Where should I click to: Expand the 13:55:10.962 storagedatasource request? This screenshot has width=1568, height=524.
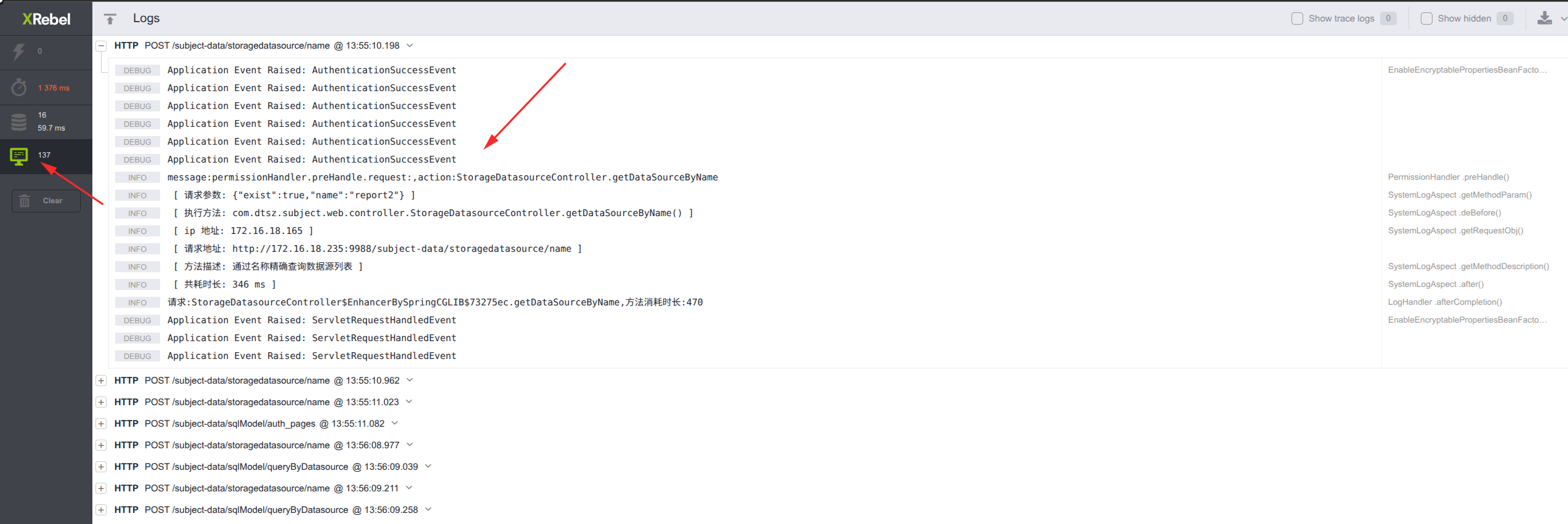101,381
